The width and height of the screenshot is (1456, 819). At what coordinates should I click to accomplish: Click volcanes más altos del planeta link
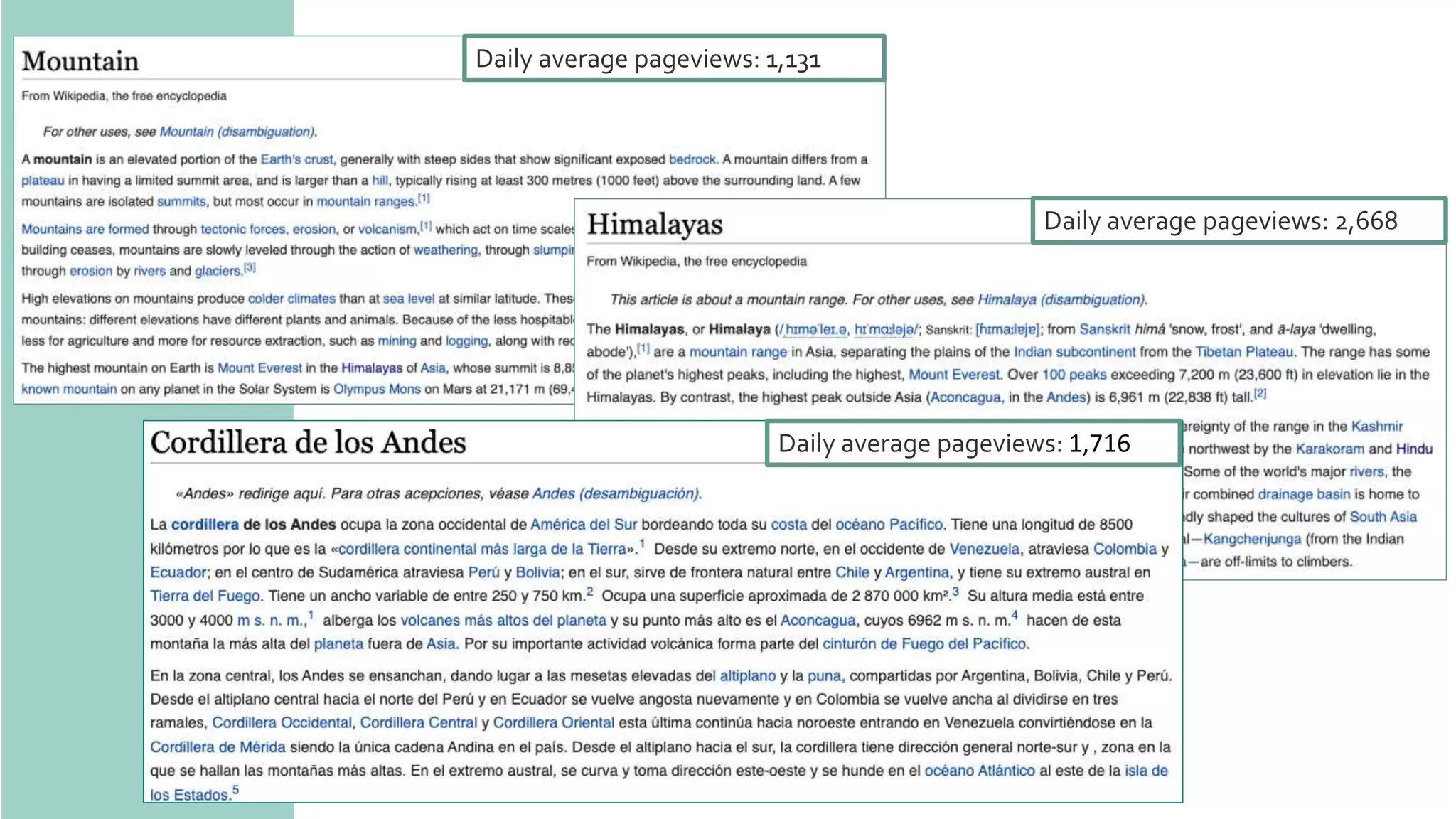tap(503, 620)
